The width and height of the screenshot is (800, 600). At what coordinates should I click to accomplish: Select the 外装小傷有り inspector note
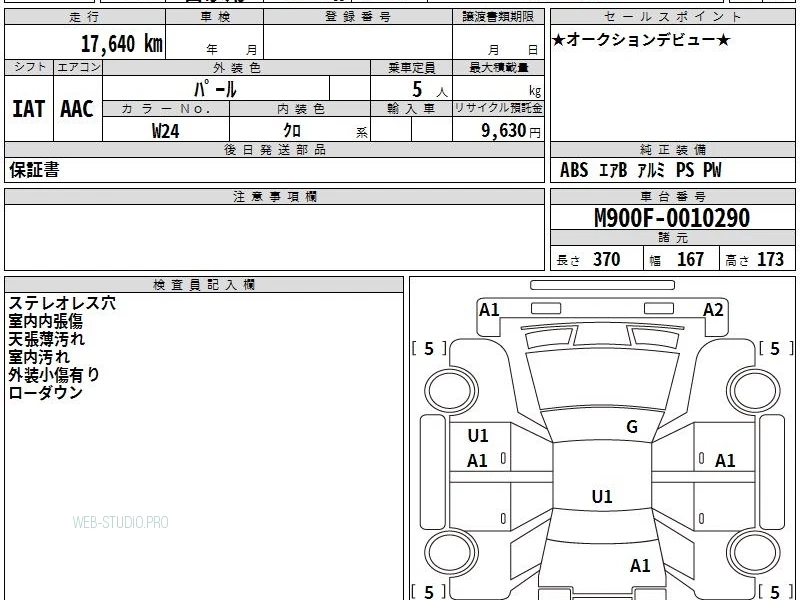point(54,375)
